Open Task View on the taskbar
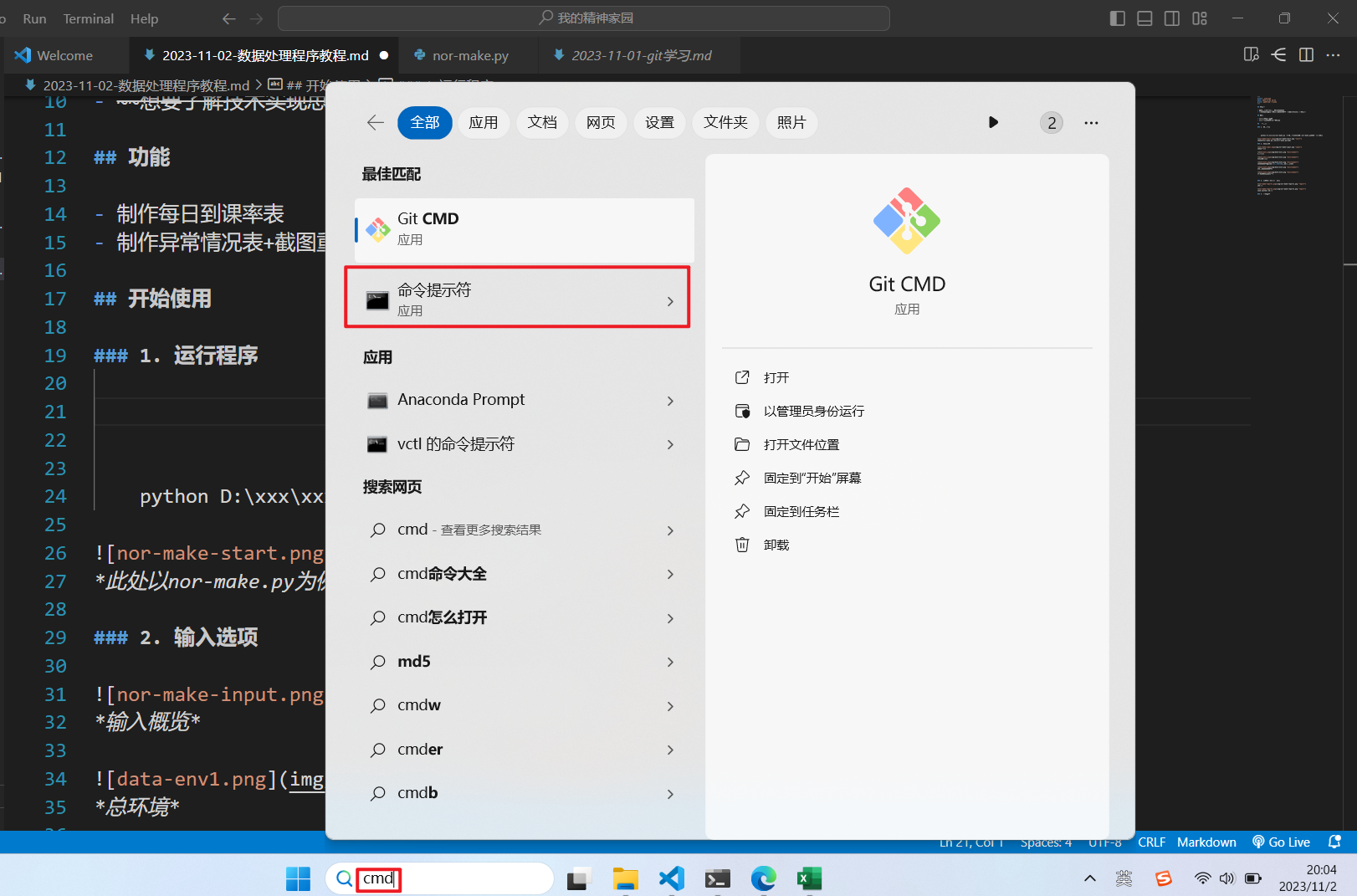 (x=577, y=878)
